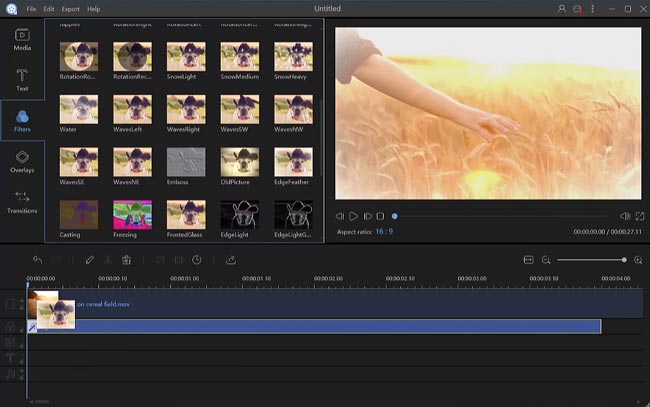Select the round RotationRo... filter thumbnail
650x407 pixels.
[x=79, y=56]
